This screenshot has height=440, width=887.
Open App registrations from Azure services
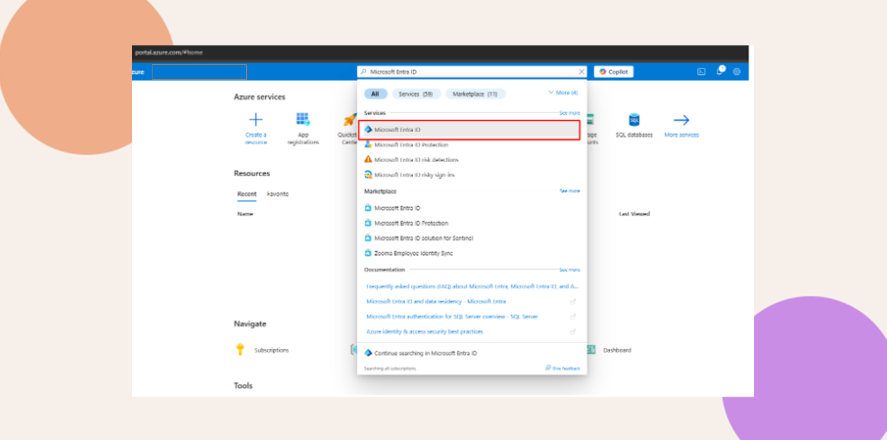click(303, 127)
